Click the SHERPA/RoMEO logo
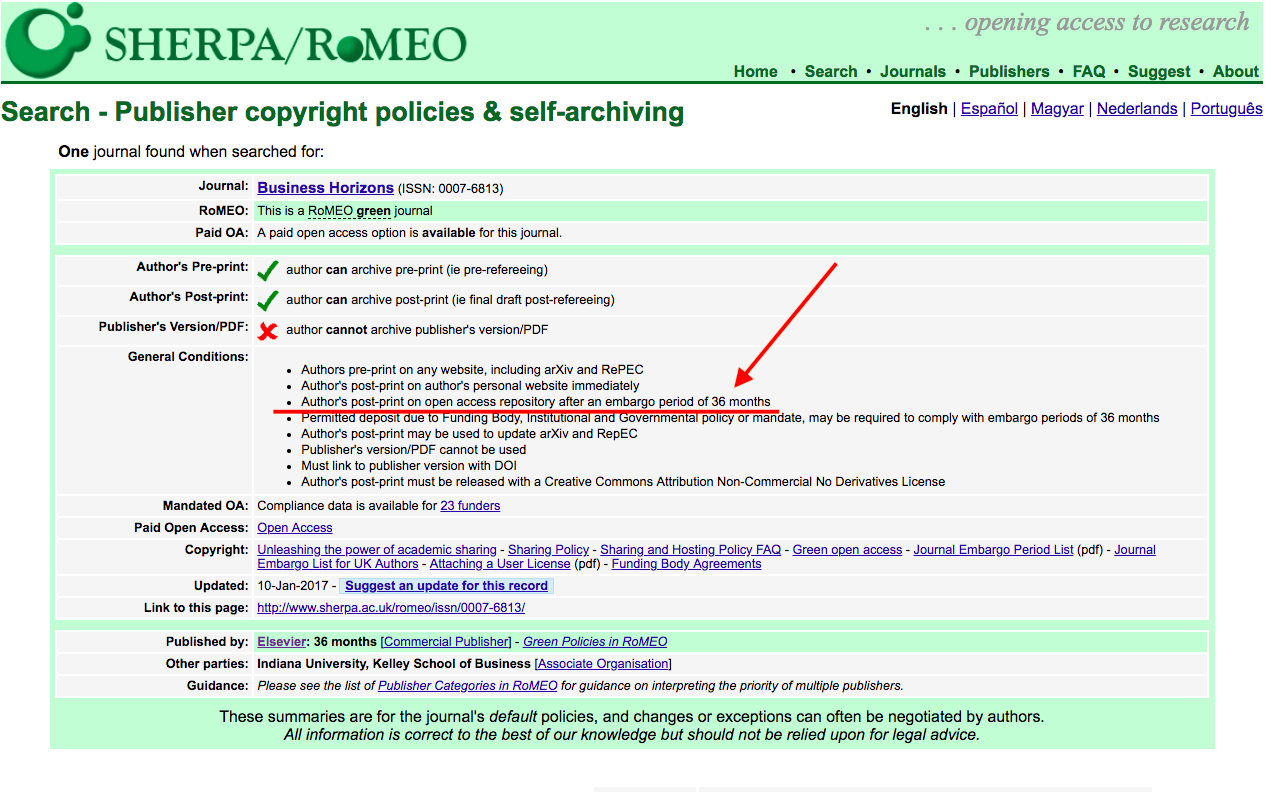This screenshot has height=792, width=1272. point(236,42)
